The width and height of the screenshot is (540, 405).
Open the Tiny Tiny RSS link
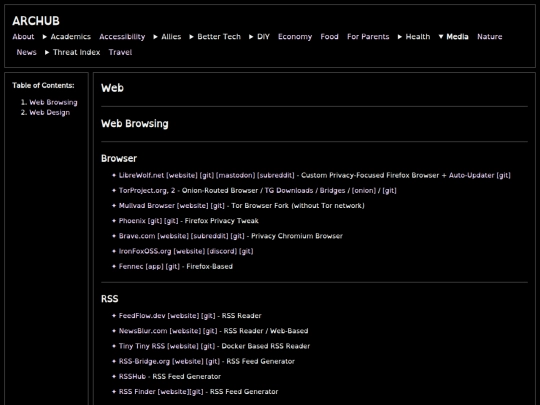click(x=142, y=346)
